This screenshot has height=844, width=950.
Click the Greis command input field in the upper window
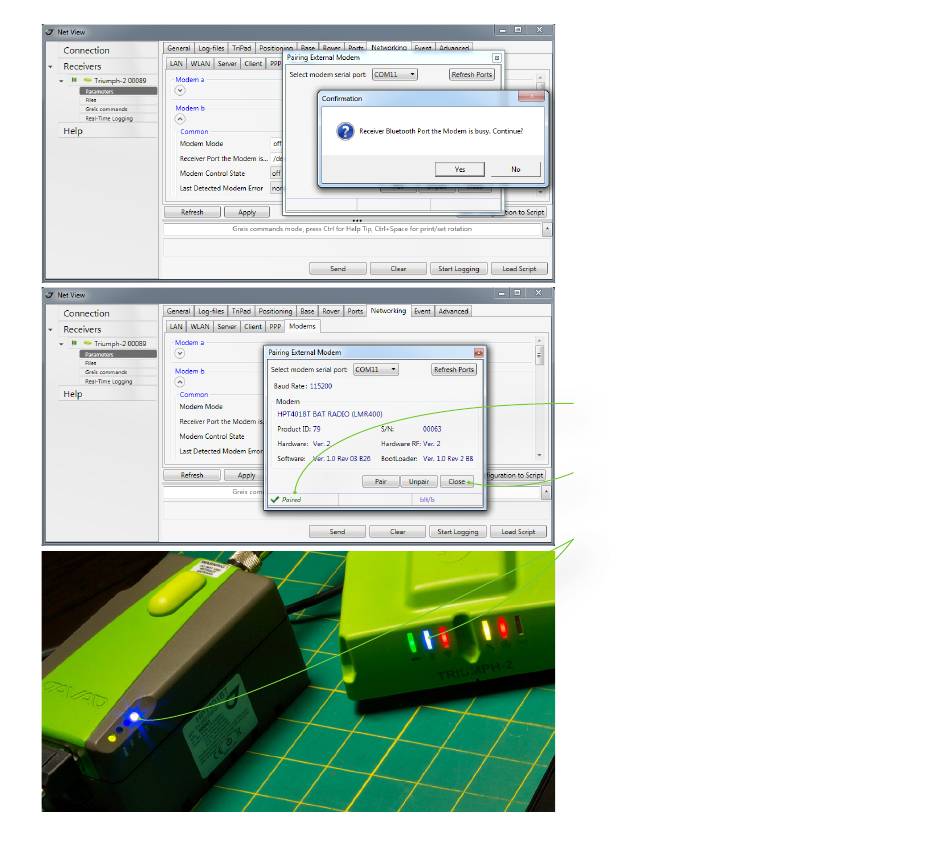352,229
